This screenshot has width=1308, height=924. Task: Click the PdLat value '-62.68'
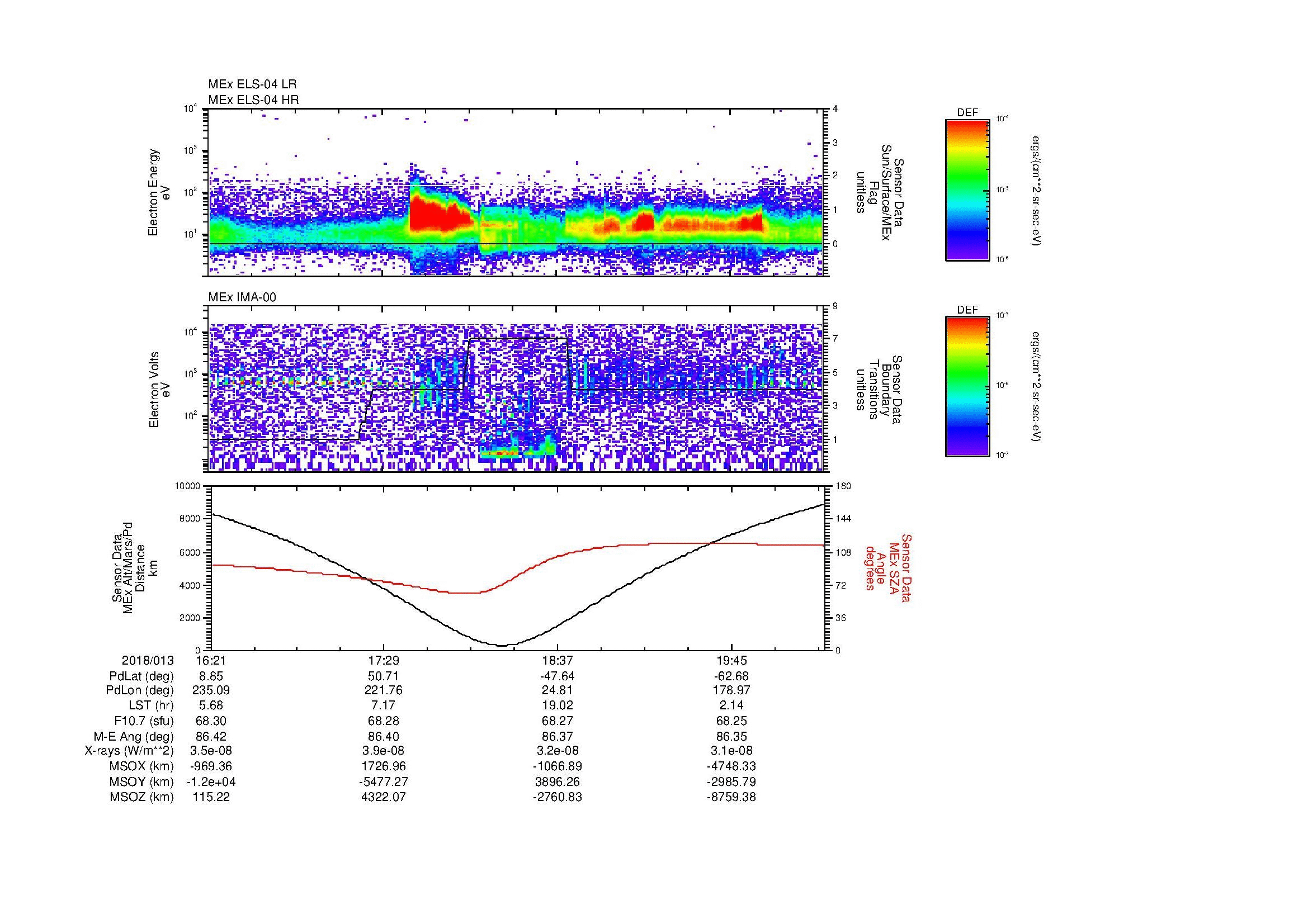click(x=731, y=676)
